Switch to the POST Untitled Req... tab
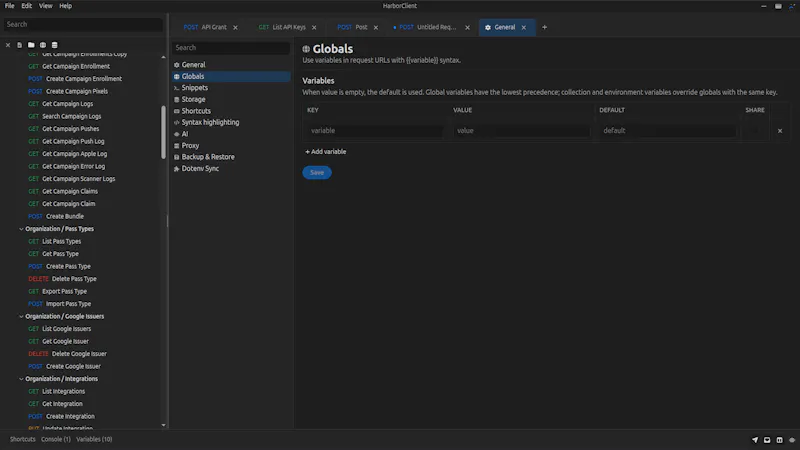Screen dimensions: 800x450 [x=425, y=27]
